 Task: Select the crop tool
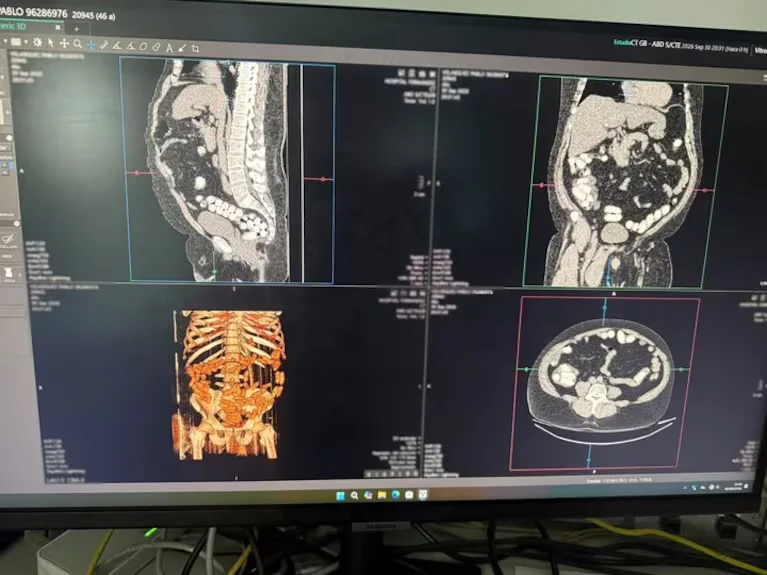[195, 48]
